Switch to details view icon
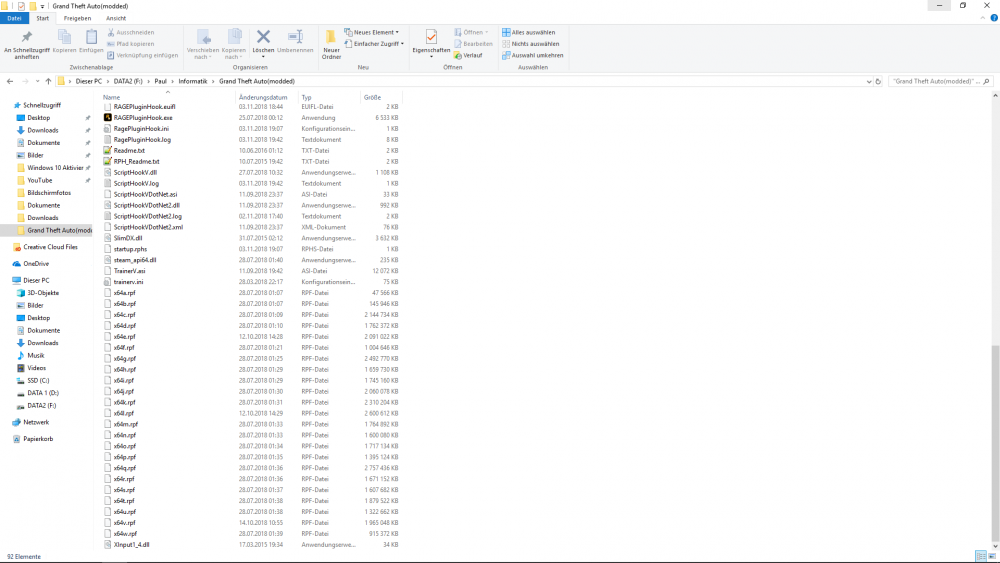 [981, 556]
